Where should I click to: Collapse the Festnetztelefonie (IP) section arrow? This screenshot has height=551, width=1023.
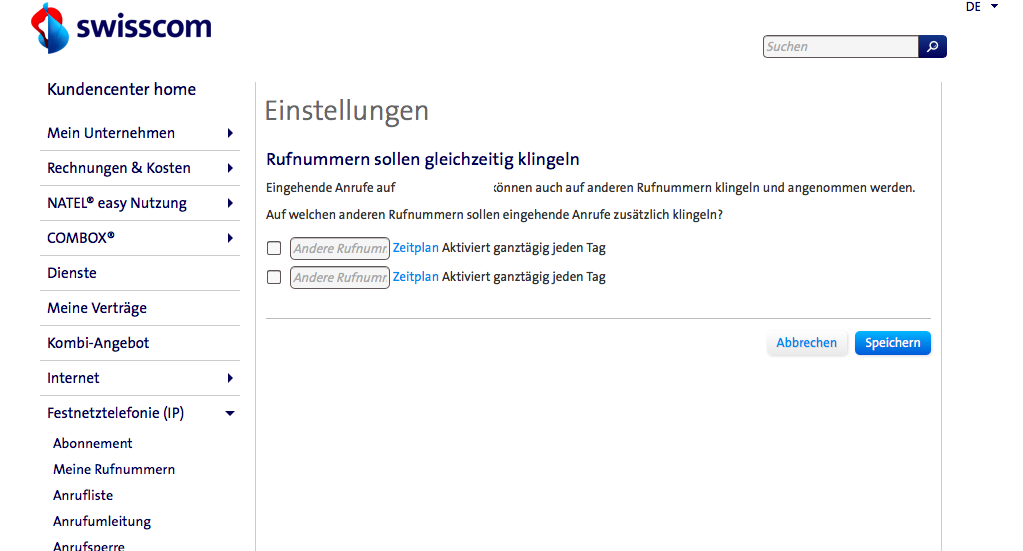[x=230, y=413]
